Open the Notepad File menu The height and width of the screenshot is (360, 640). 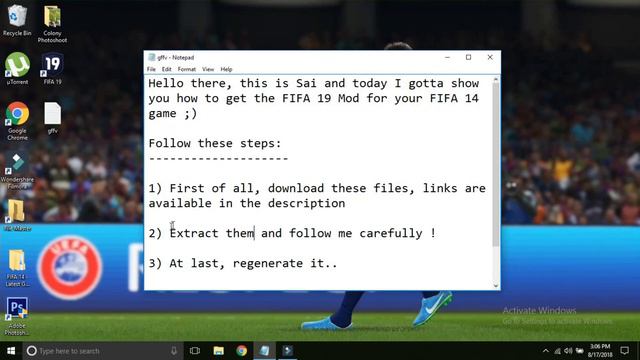[x=151, y=69]
